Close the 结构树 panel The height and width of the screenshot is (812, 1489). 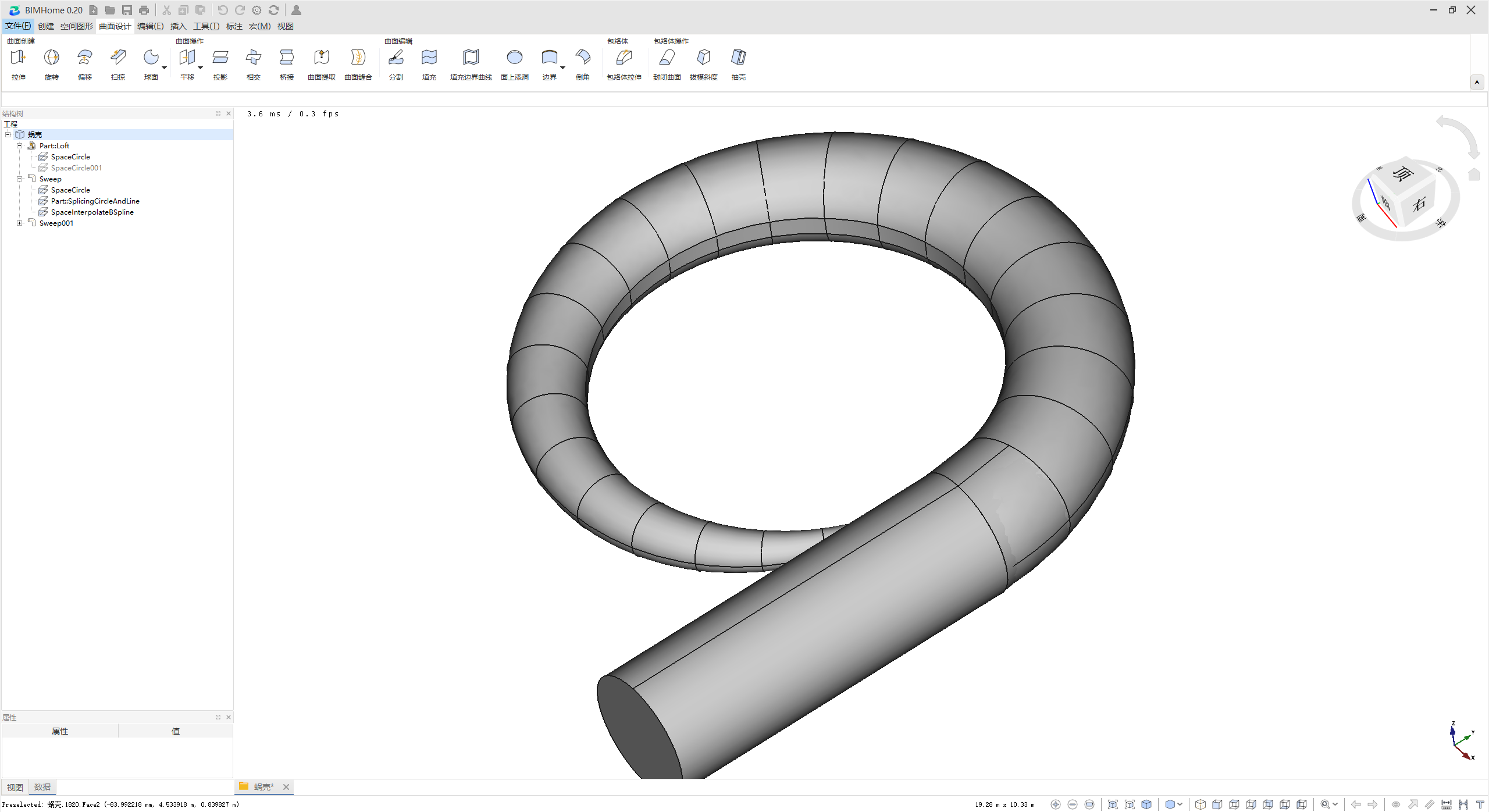coord(229,113)
